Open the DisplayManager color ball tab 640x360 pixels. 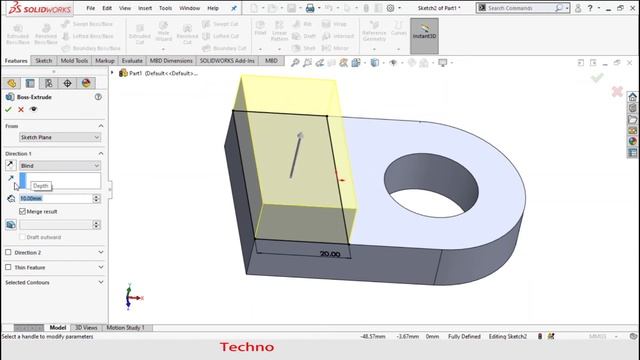[x=86, y=83]
